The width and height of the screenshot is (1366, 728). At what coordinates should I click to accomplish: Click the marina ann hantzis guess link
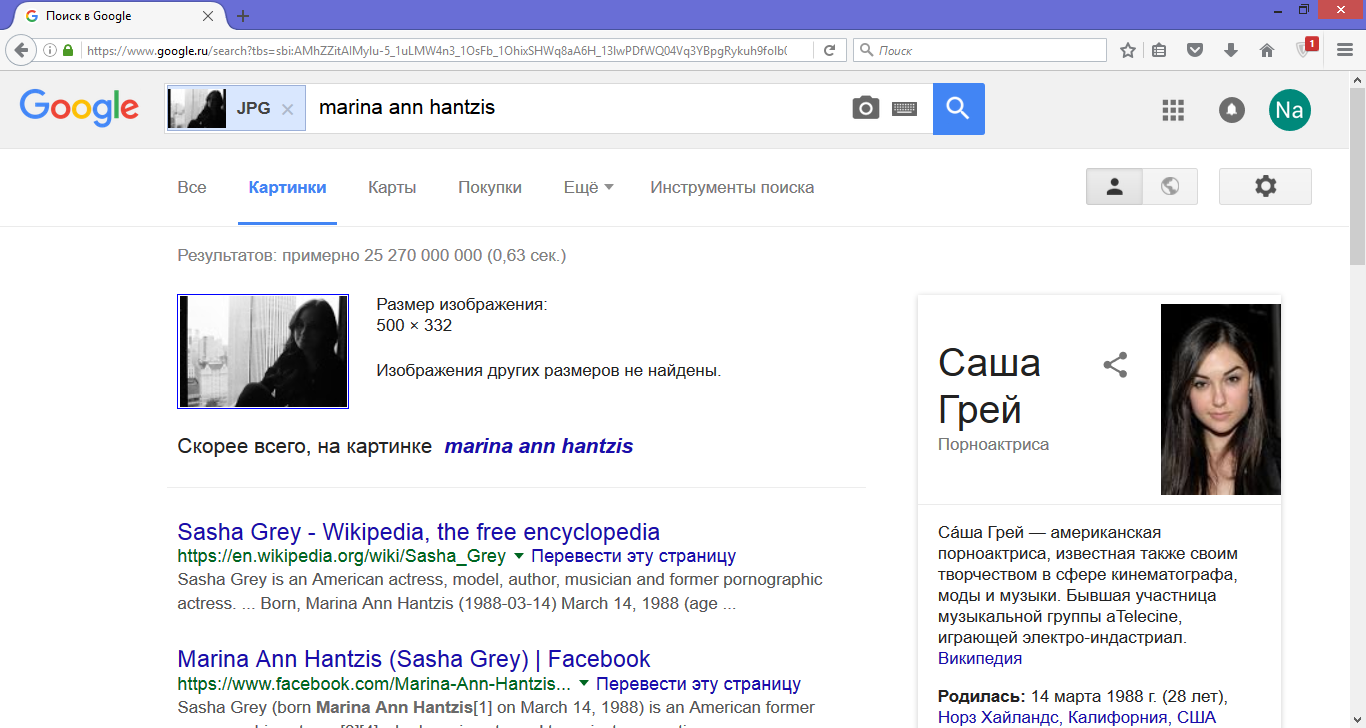pos(539,446)
